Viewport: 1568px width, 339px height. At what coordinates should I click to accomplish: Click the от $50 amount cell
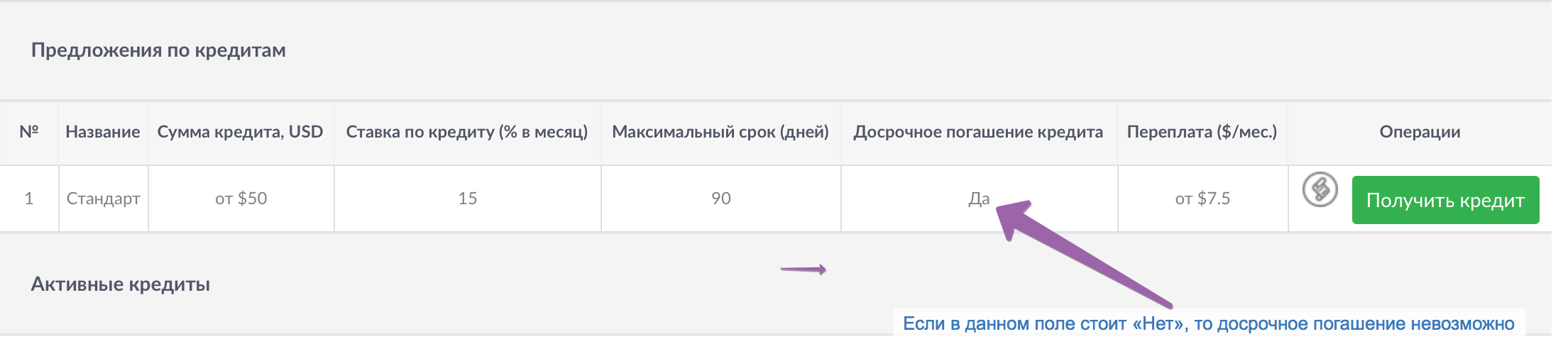click(241, 199)
